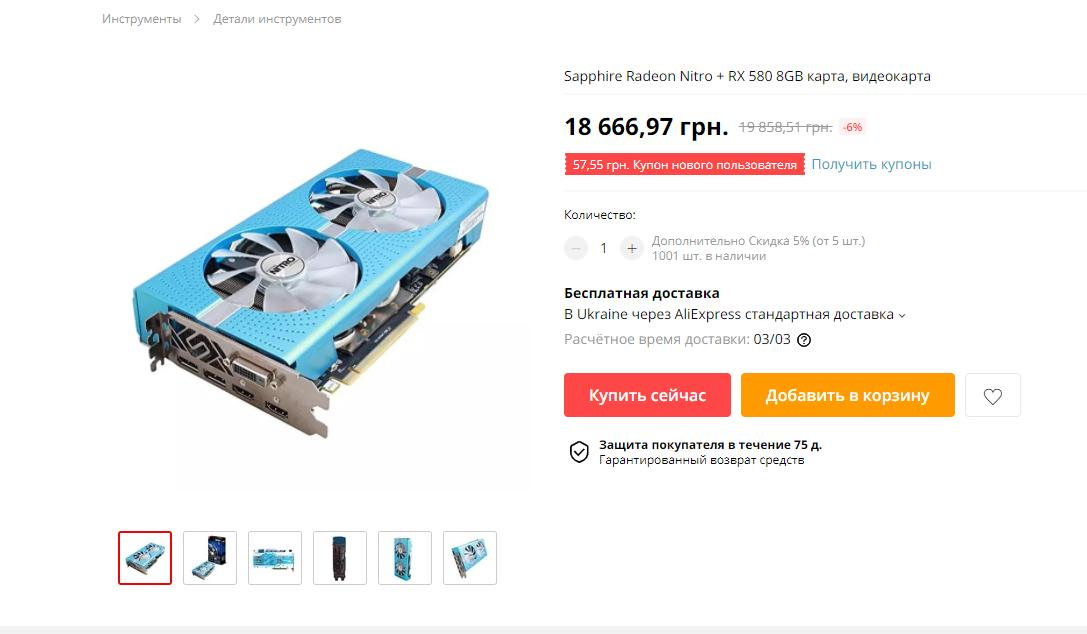Select sixth thumbnail of angled card
1087x634 pixels.
(470, 558)
